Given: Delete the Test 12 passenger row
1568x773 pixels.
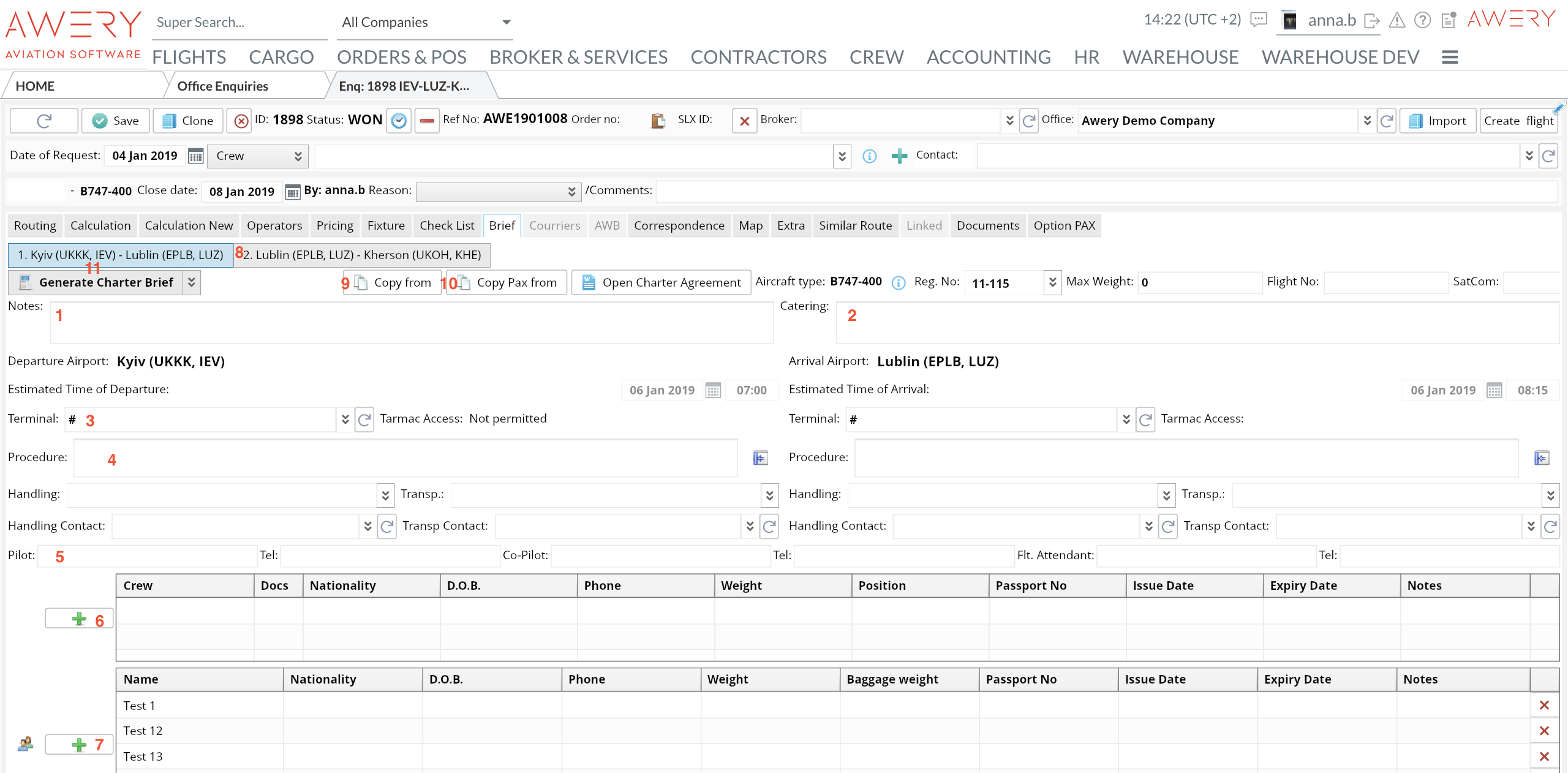Looking at the screenshot, I should (1544, 731).
